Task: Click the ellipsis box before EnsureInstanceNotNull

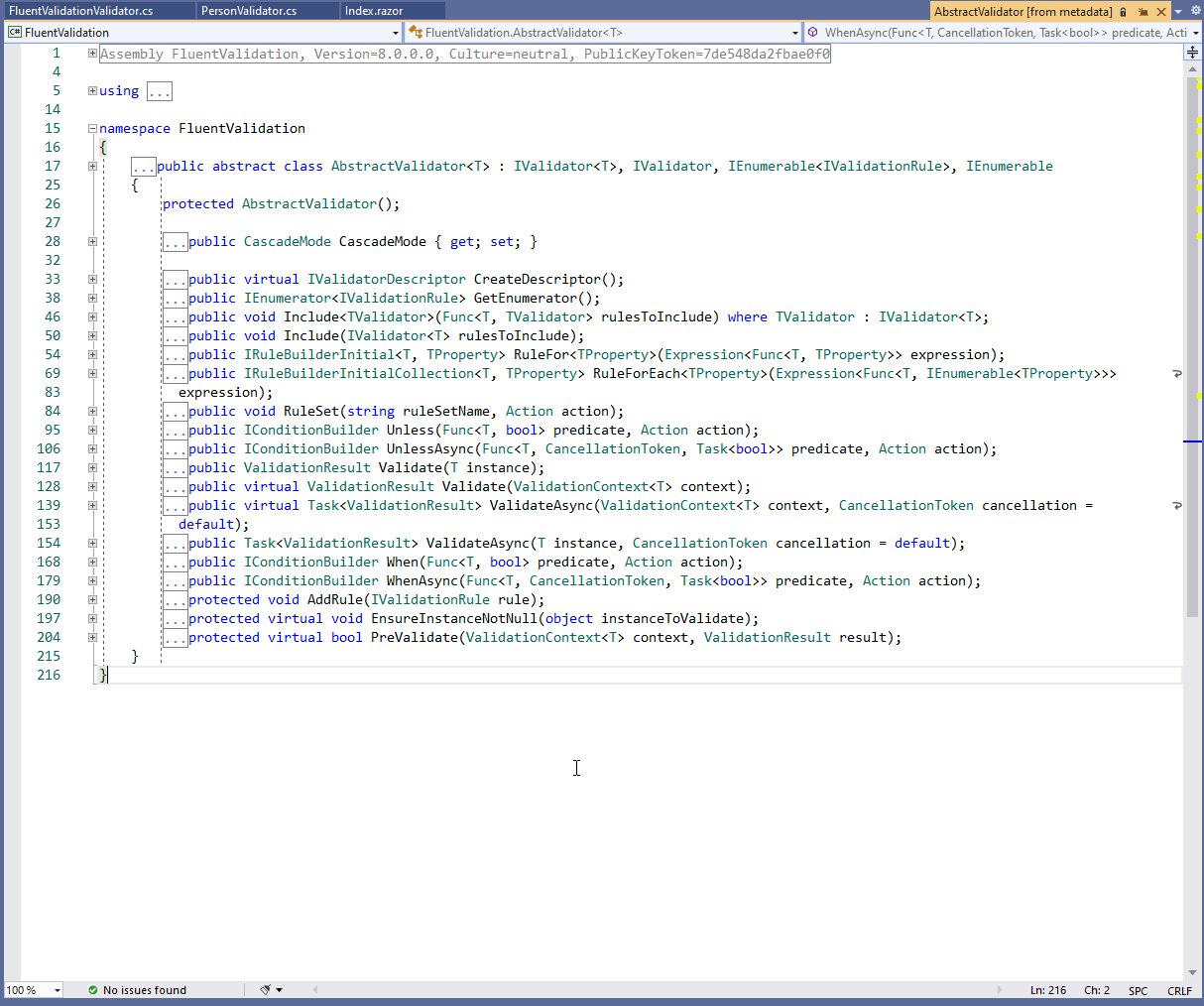Action: 176,619
